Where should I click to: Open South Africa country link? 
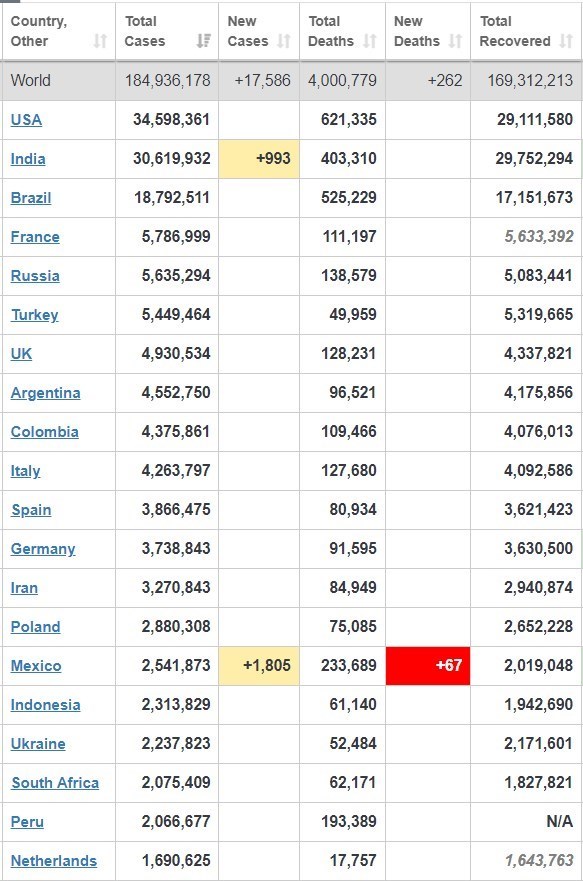tap(55, 783)
